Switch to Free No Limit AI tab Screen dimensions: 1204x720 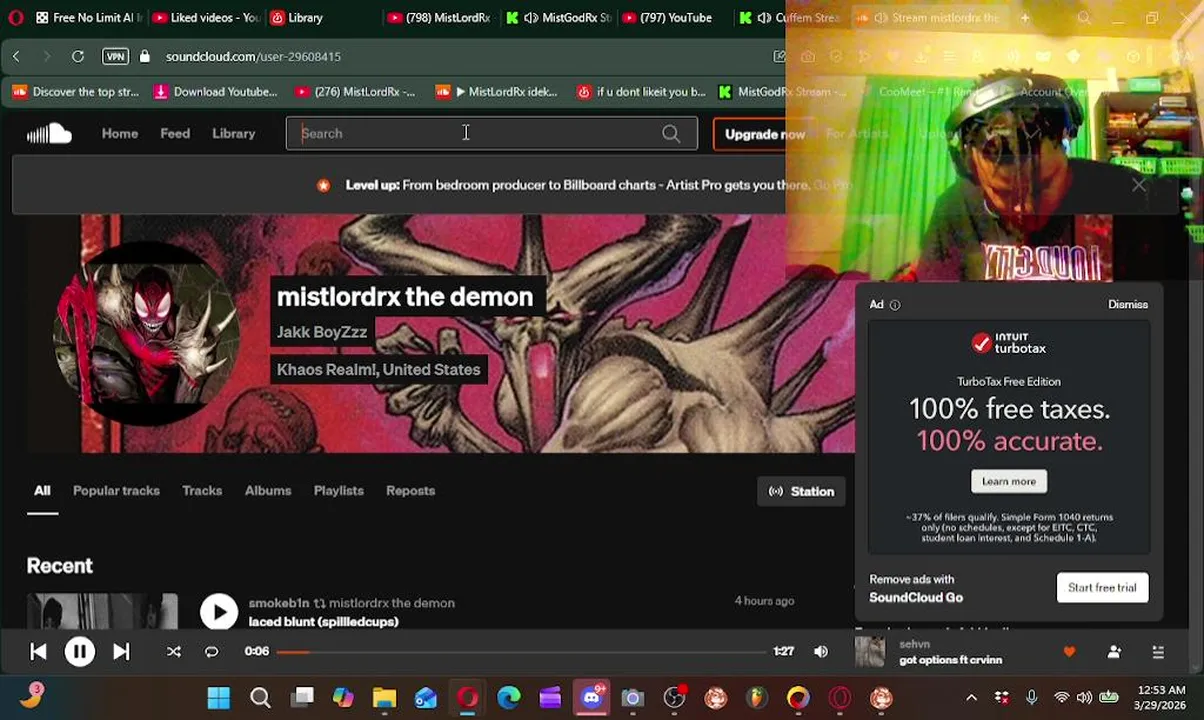[88, 18]
